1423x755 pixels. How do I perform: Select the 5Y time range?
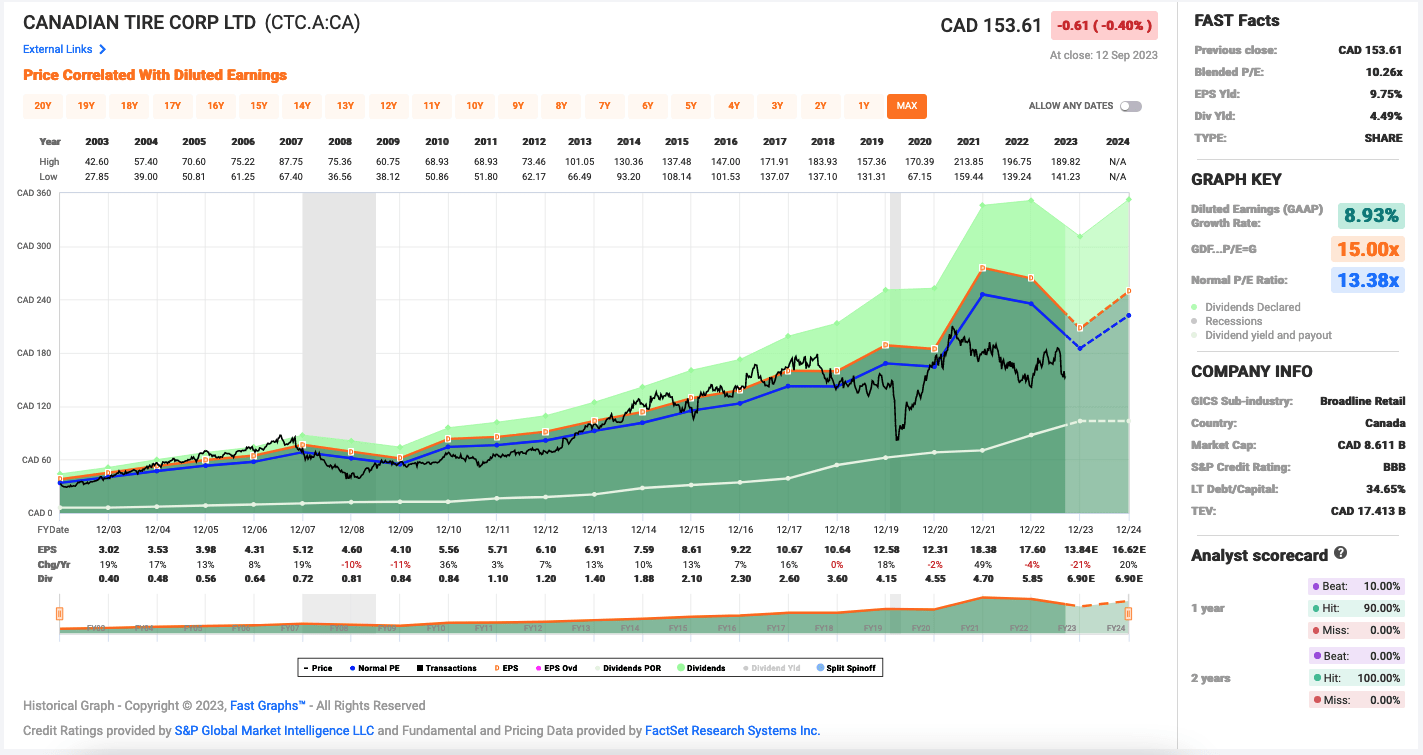[691, 106]
